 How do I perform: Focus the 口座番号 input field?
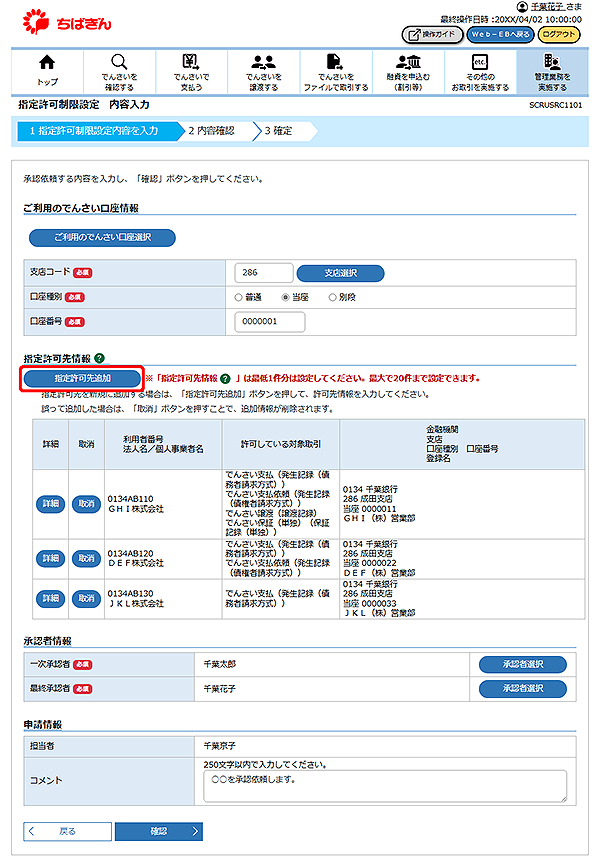270,322
